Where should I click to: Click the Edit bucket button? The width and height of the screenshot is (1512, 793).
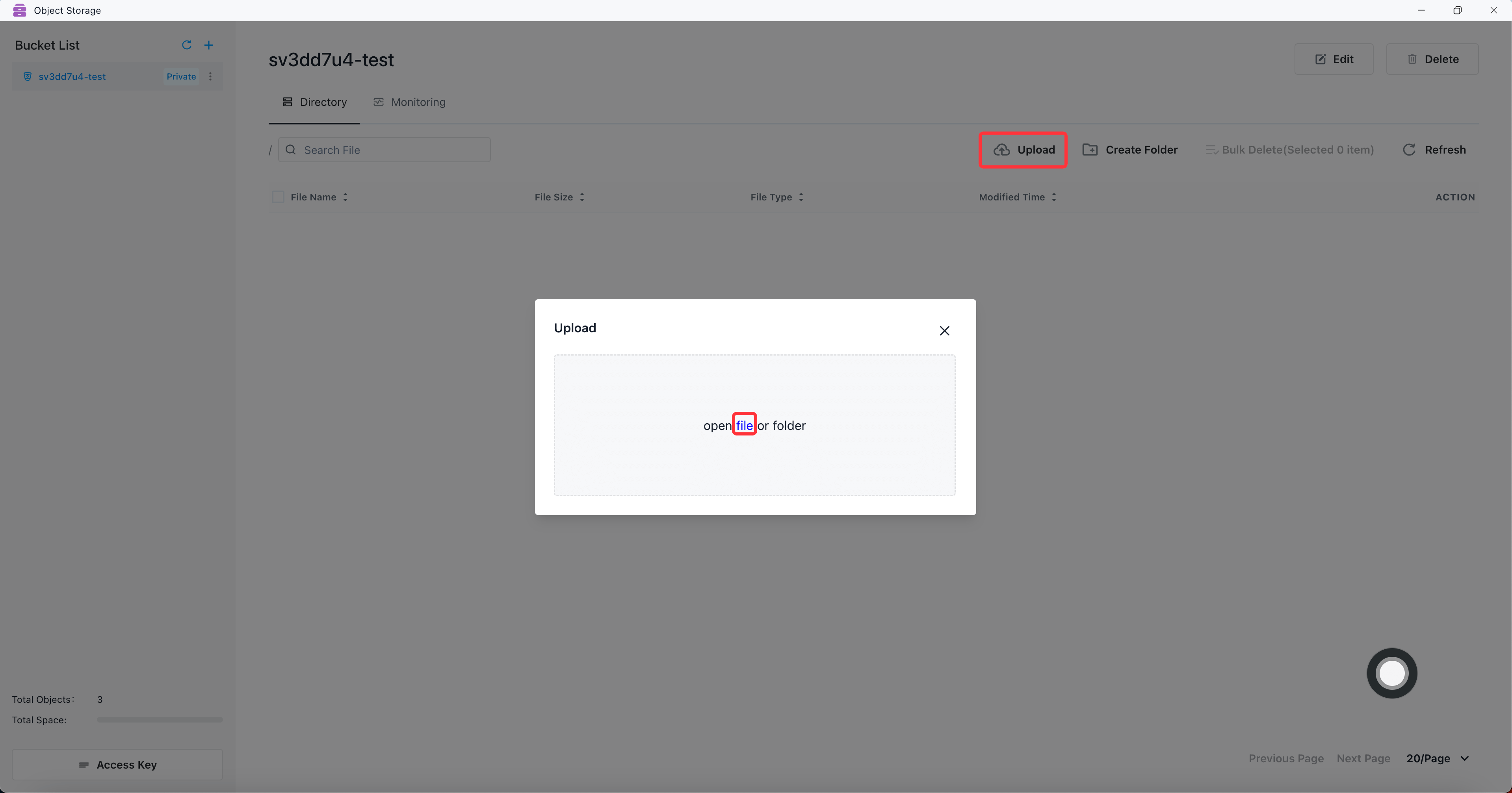pos(1334,59)
